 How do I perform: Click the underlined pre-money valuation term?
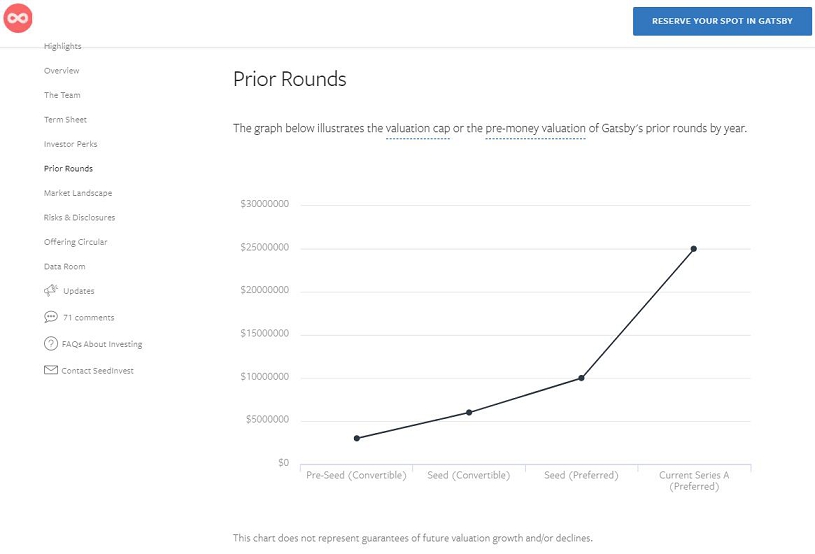point(535,129)
